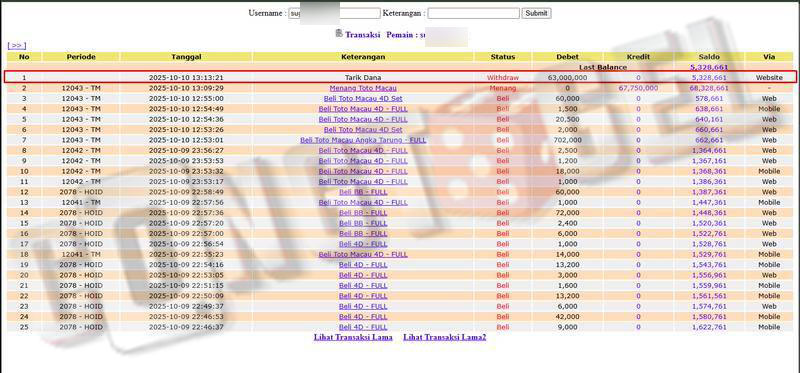The height and width of the screenshot is (373, 800).
Task: Open the Menang Toto Macau entry
Action: [x=363, y=88]
